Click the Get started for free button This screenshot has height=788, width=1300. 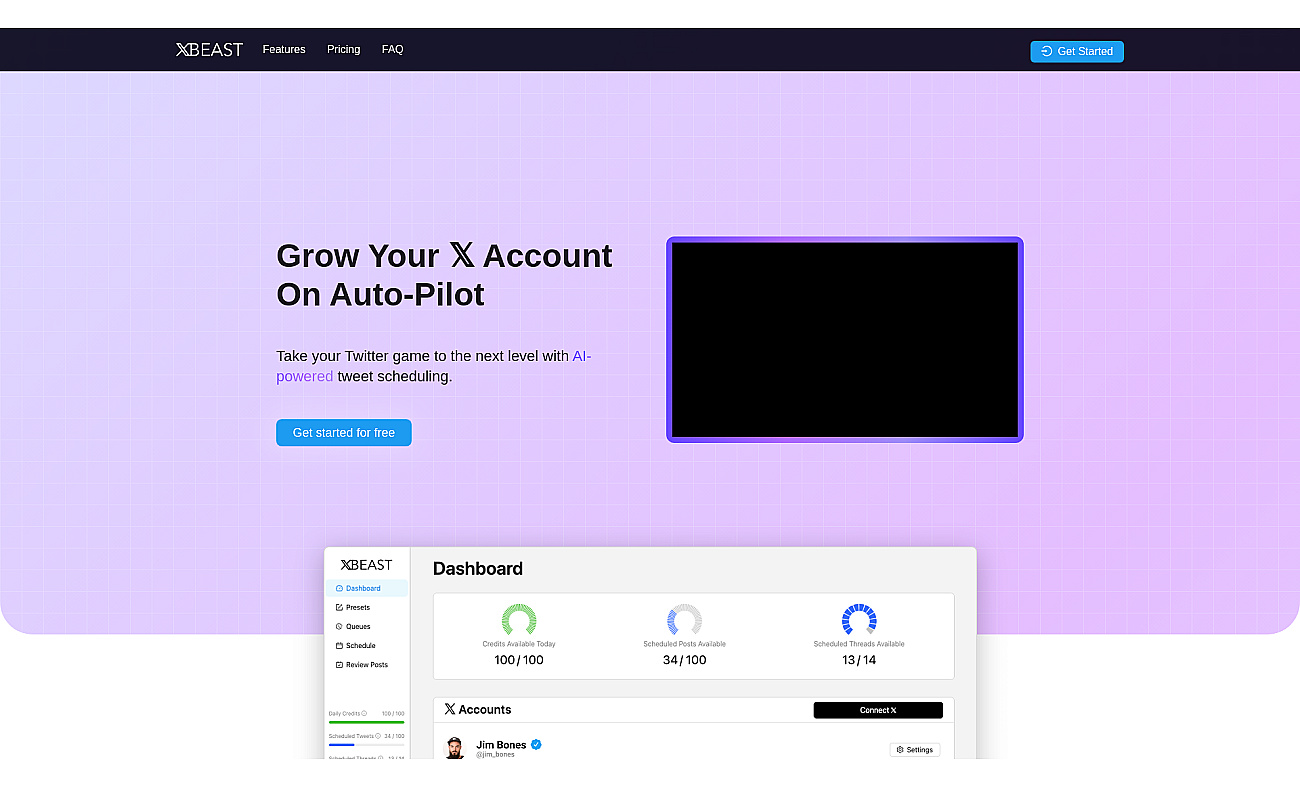click(344, 433)
